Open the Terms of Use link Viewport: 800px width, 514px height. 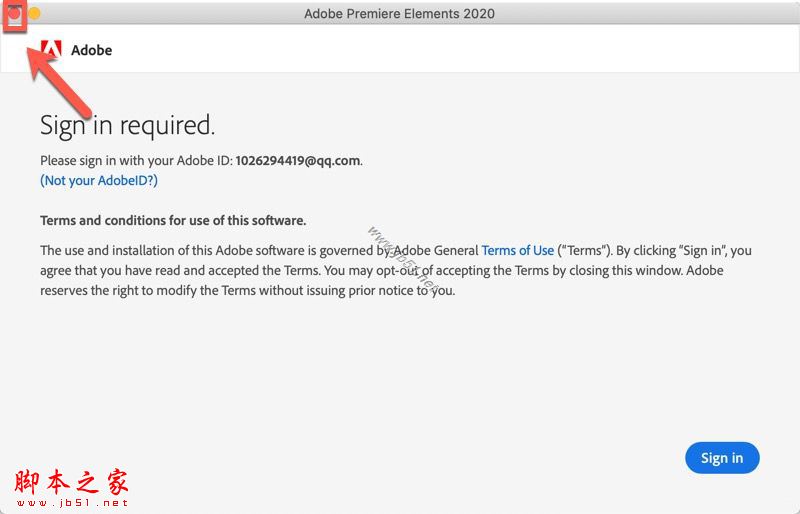point(517,250)
